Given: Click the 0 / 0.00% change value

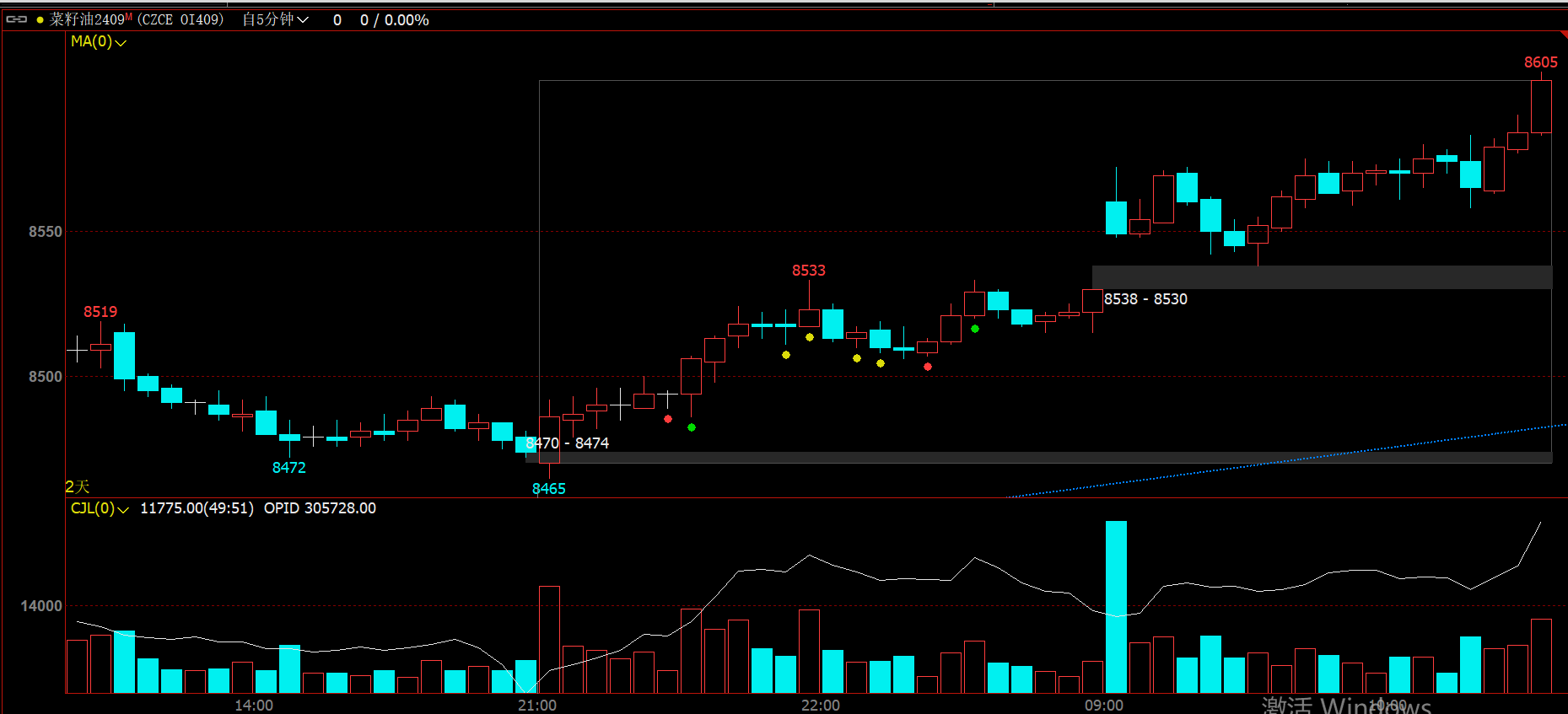Looking at the screenshot, I should coord(394,19).
